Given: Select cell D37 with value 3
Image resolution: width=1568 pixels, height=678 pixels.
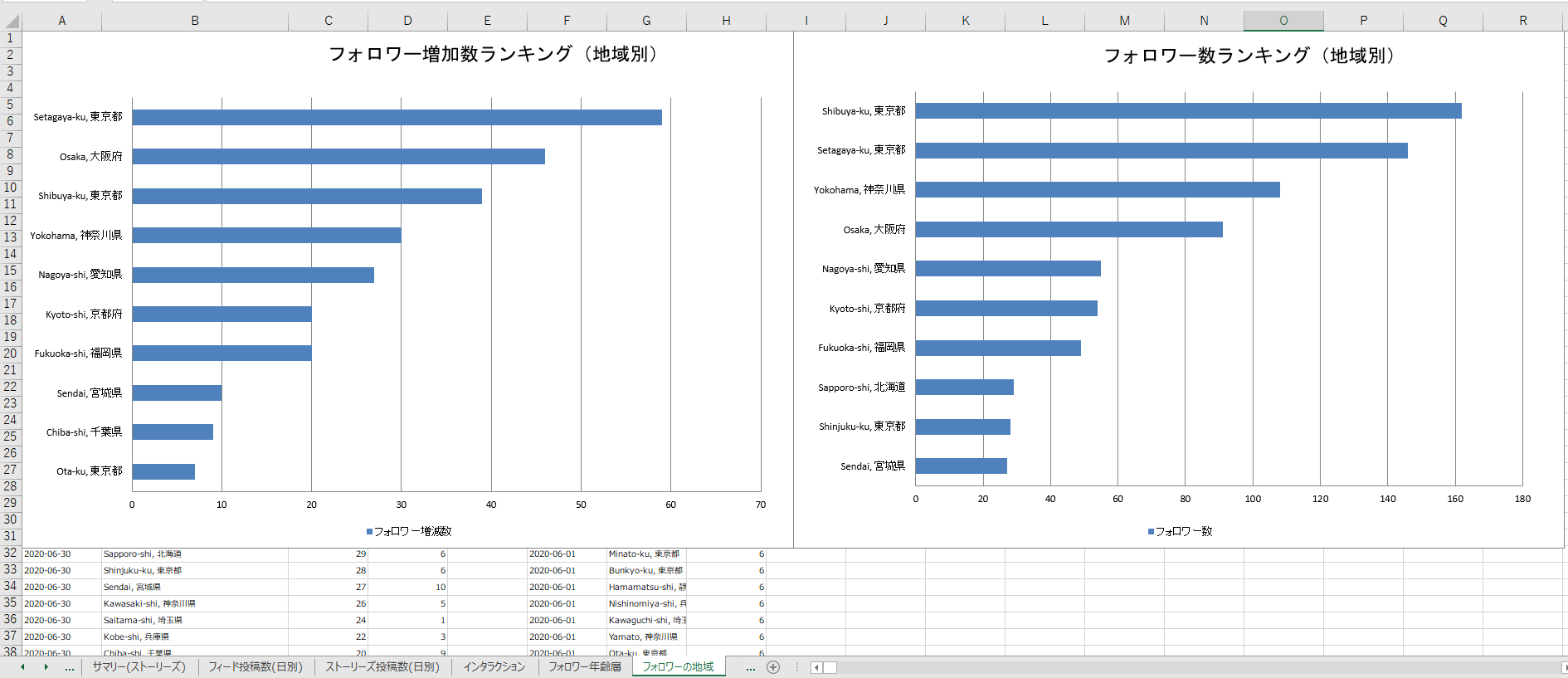Looking at the screenshot, I should 407,637.
